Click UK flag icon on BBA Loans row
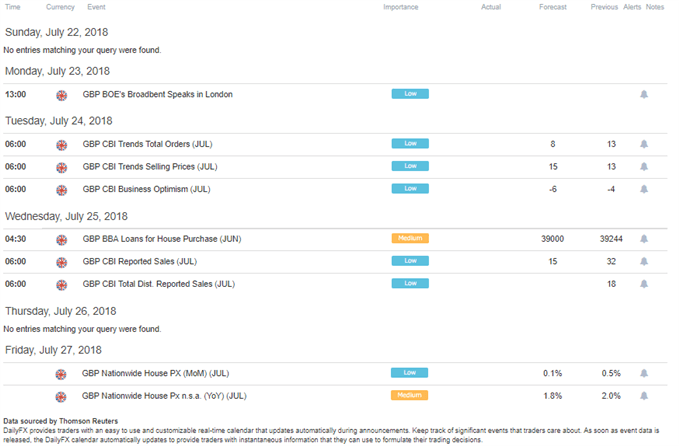 tap(61, 240)
